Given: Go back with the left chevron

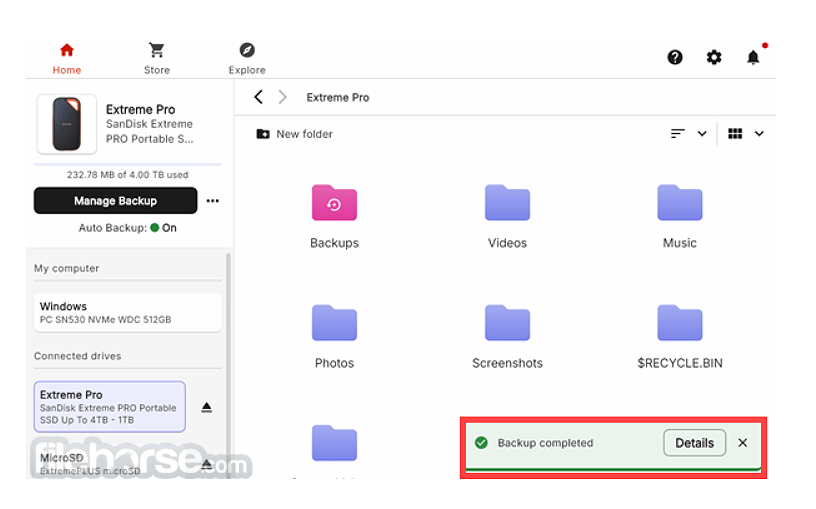Looking at the screenshot, I should (258, 97).
